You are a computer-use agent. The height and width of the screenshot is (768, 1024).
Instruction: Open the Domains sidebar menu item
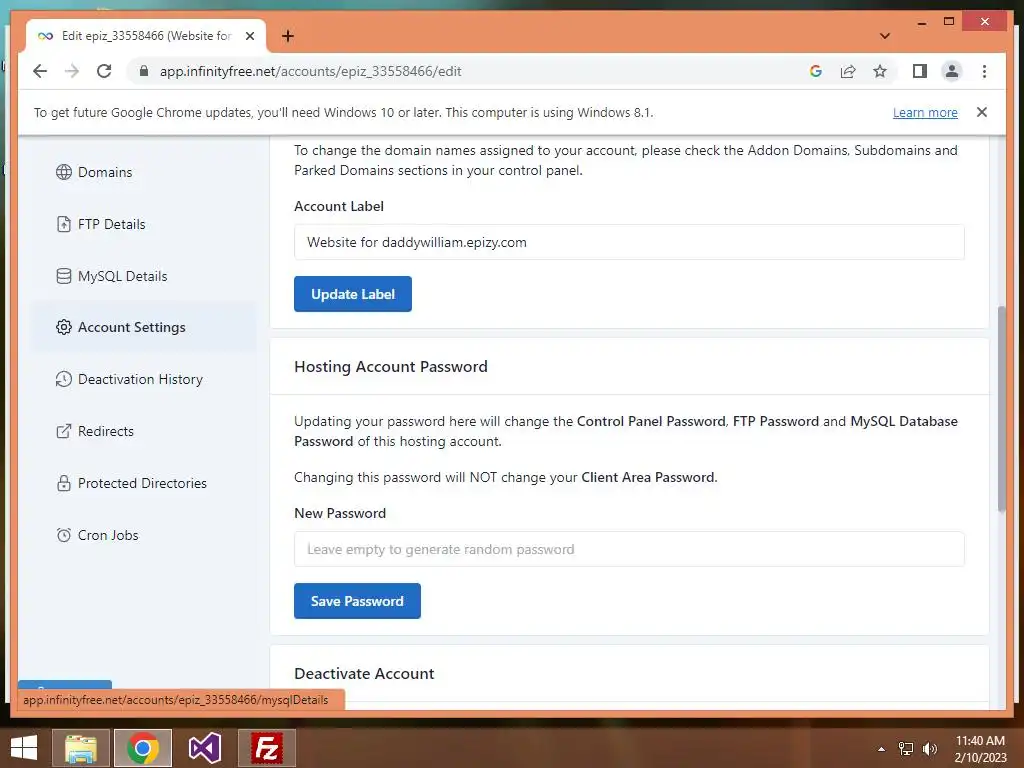click(143, 172)
